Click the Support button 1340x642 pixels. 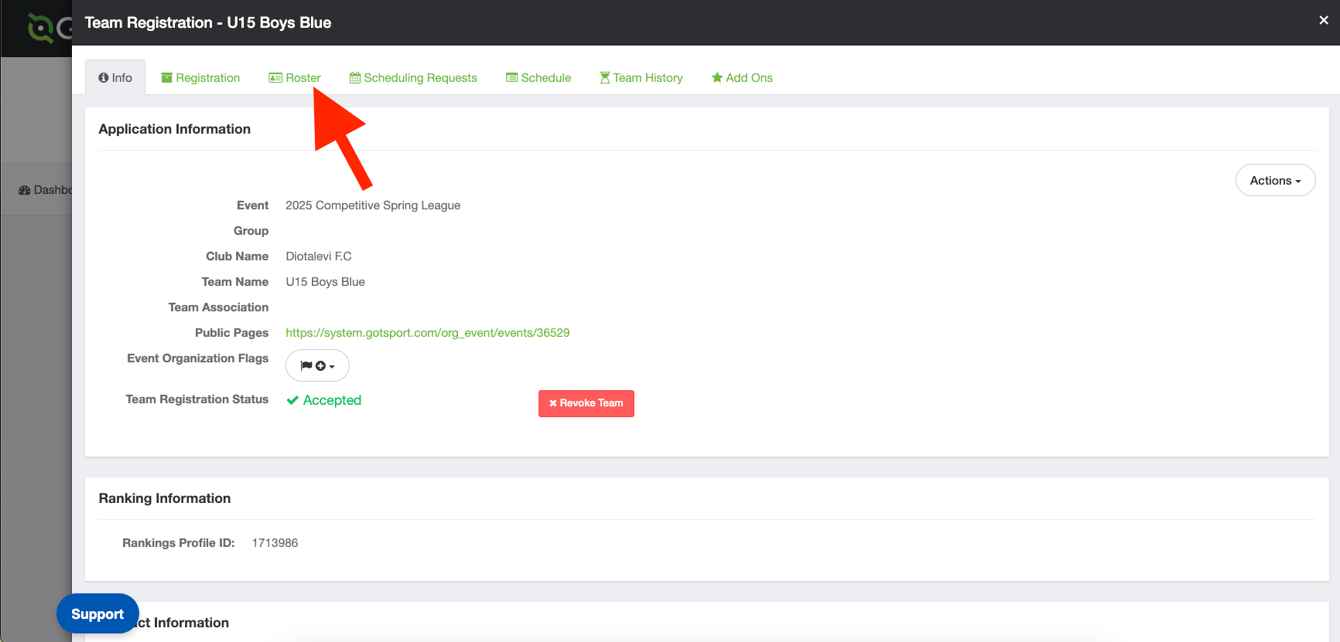pyautogui.click(x=97, y=614)
